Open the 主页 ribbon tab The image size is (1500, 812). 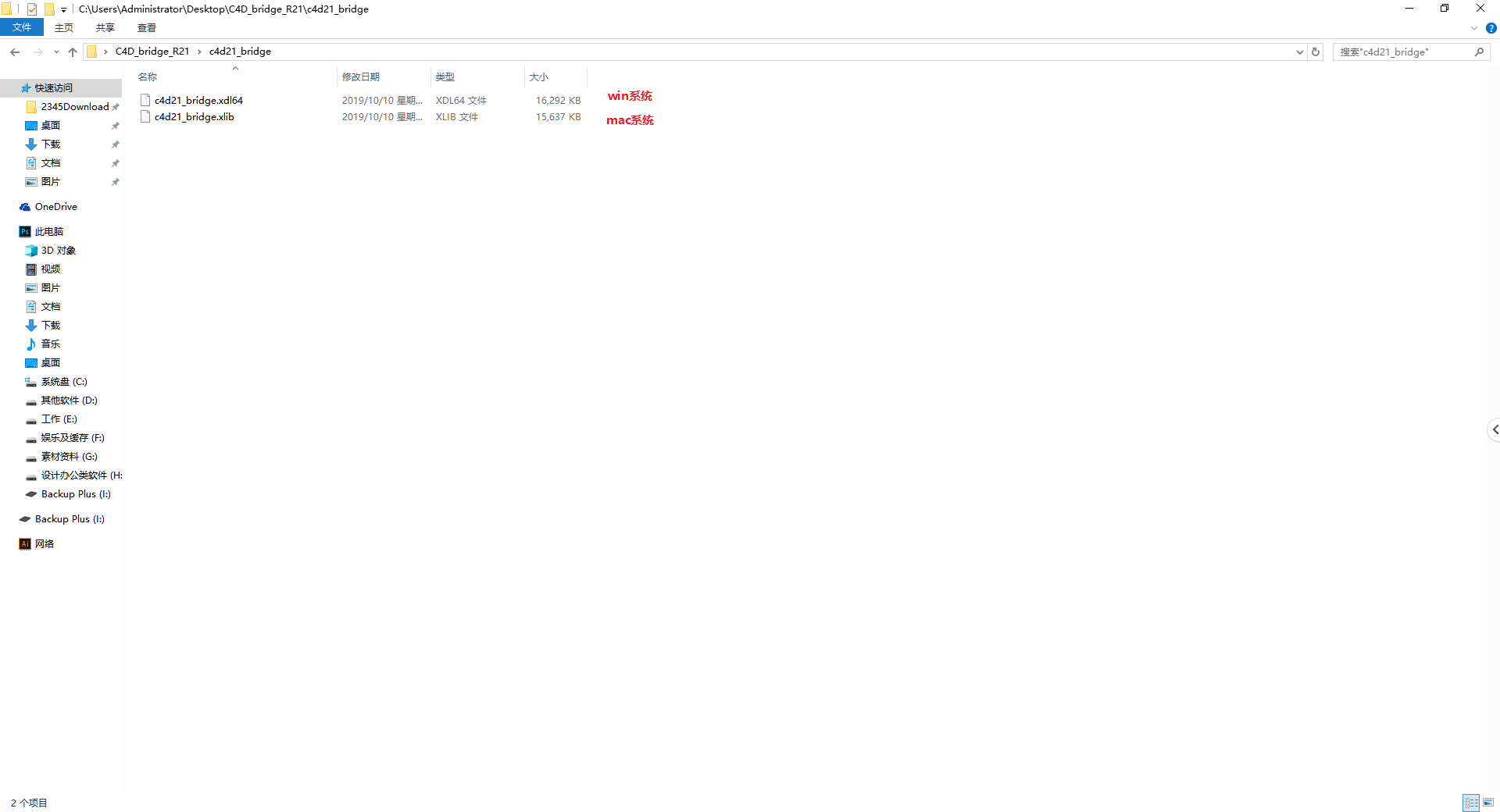point(64,27)
